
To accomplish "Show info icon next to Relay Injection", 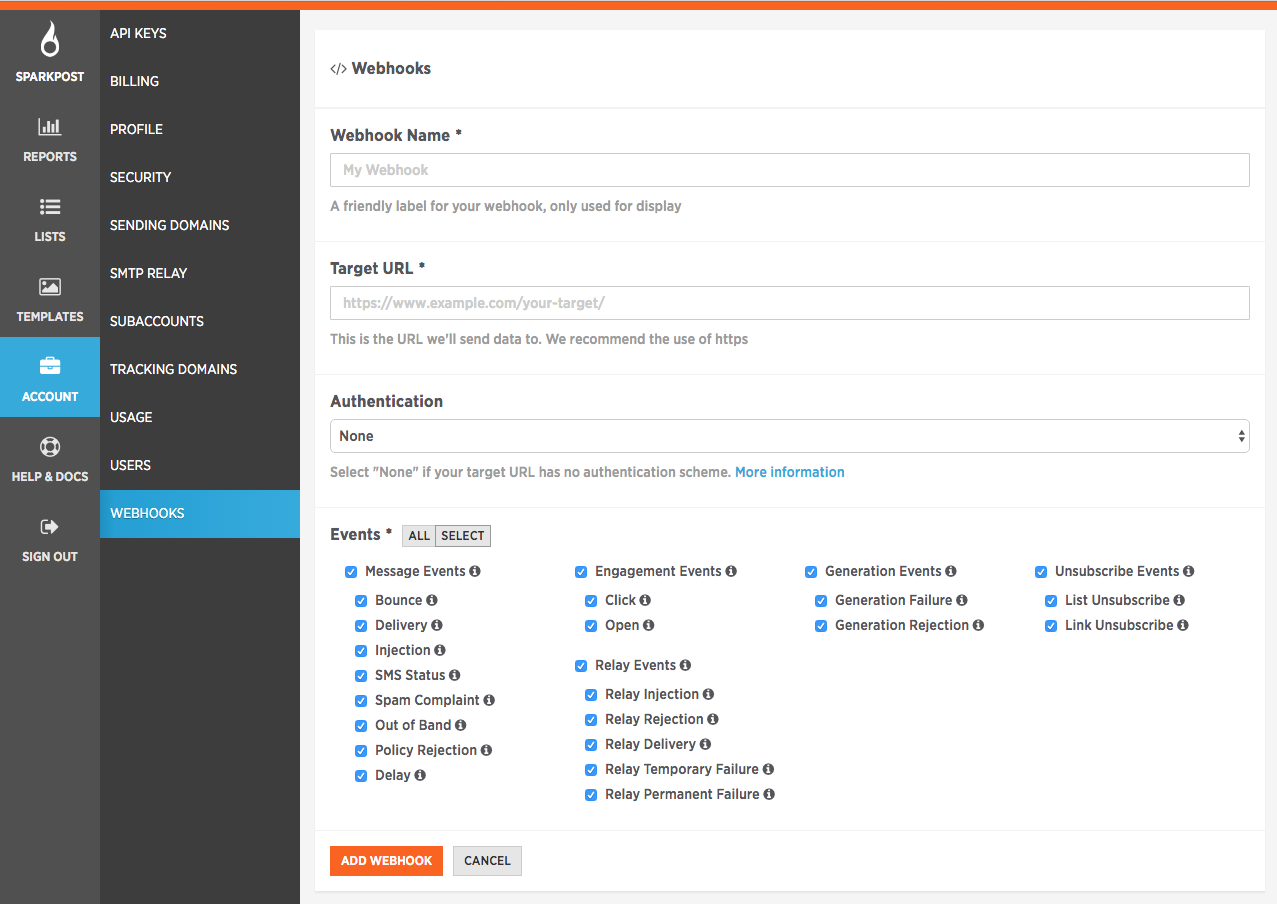I will (708, 694).
